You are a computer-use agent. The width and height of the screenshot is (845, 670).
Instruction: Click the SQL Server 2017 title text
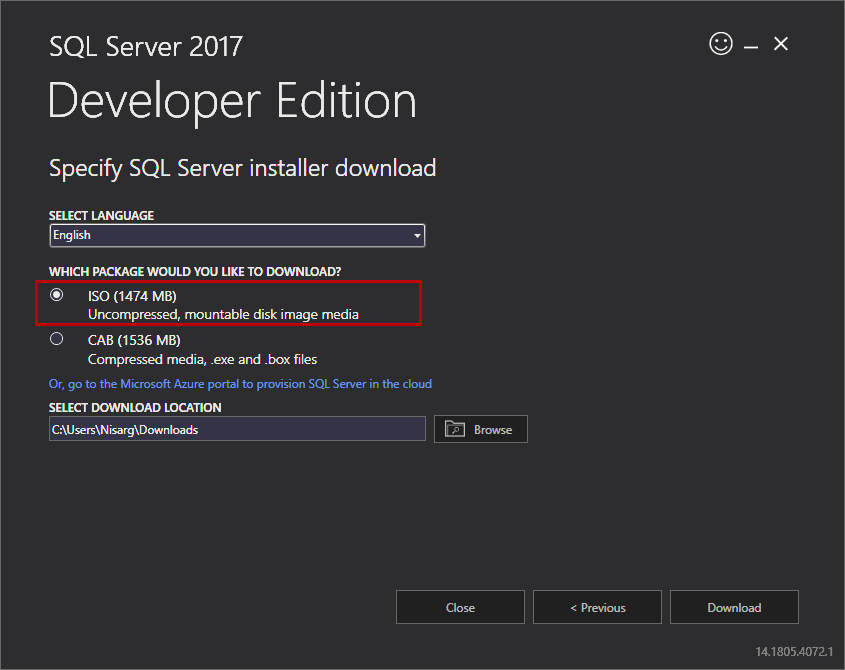145,46
